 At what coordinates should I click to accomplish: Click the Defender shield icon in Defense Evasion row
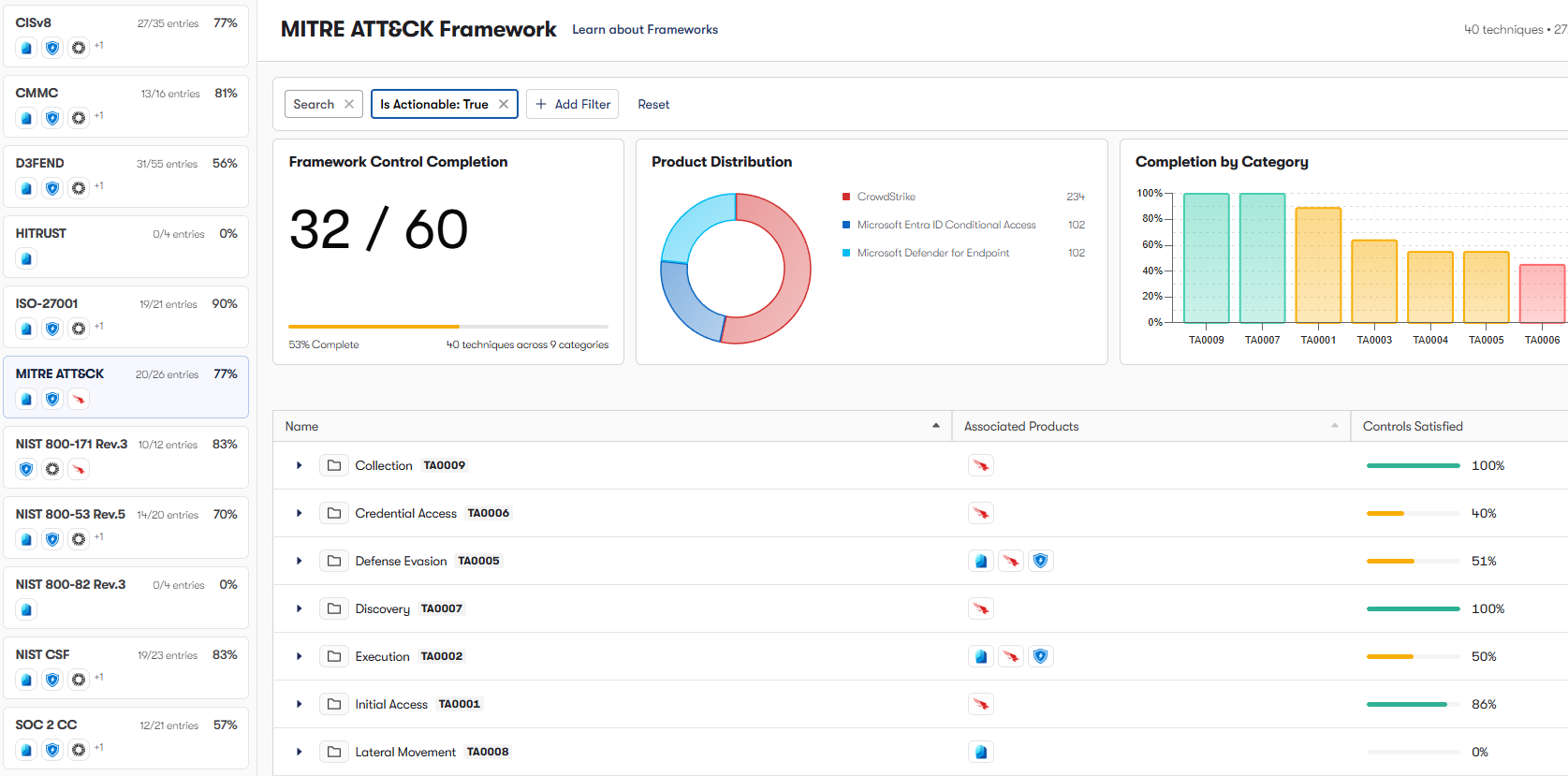click(x=1041, y=561)
